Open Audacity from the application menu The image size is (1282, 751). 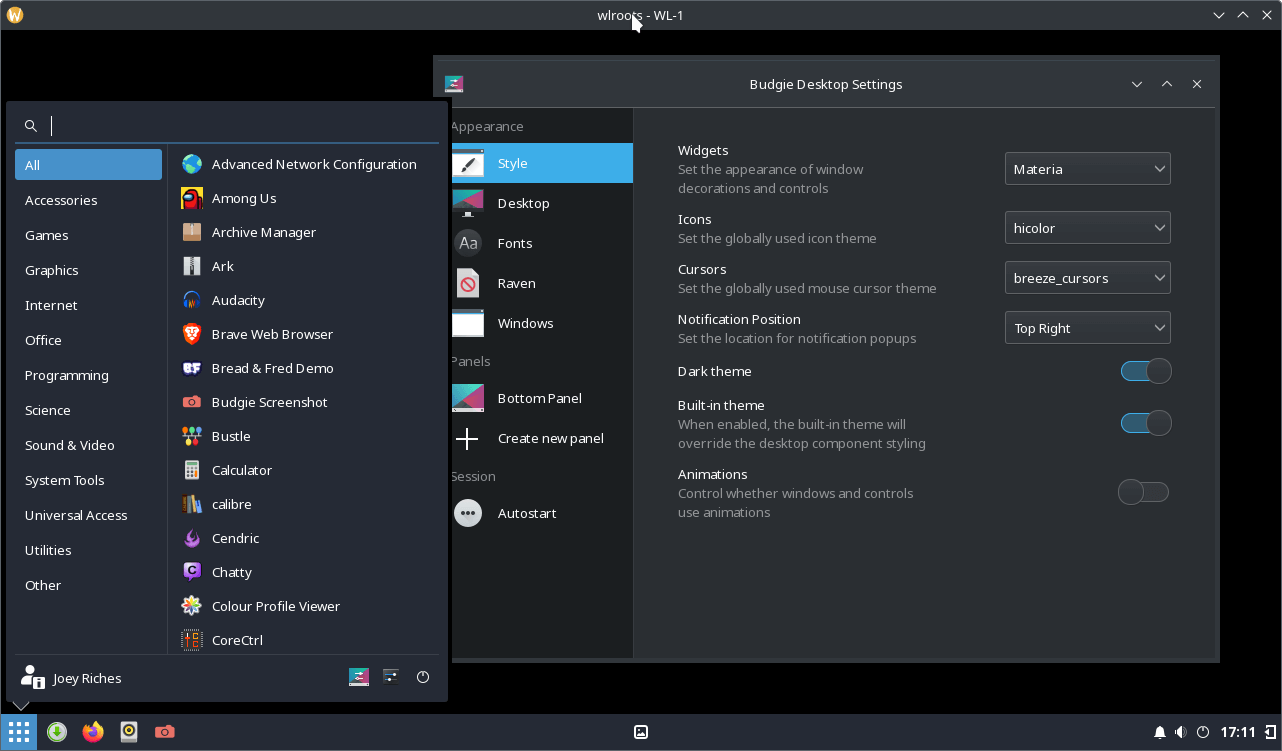[x=304, y=300]
